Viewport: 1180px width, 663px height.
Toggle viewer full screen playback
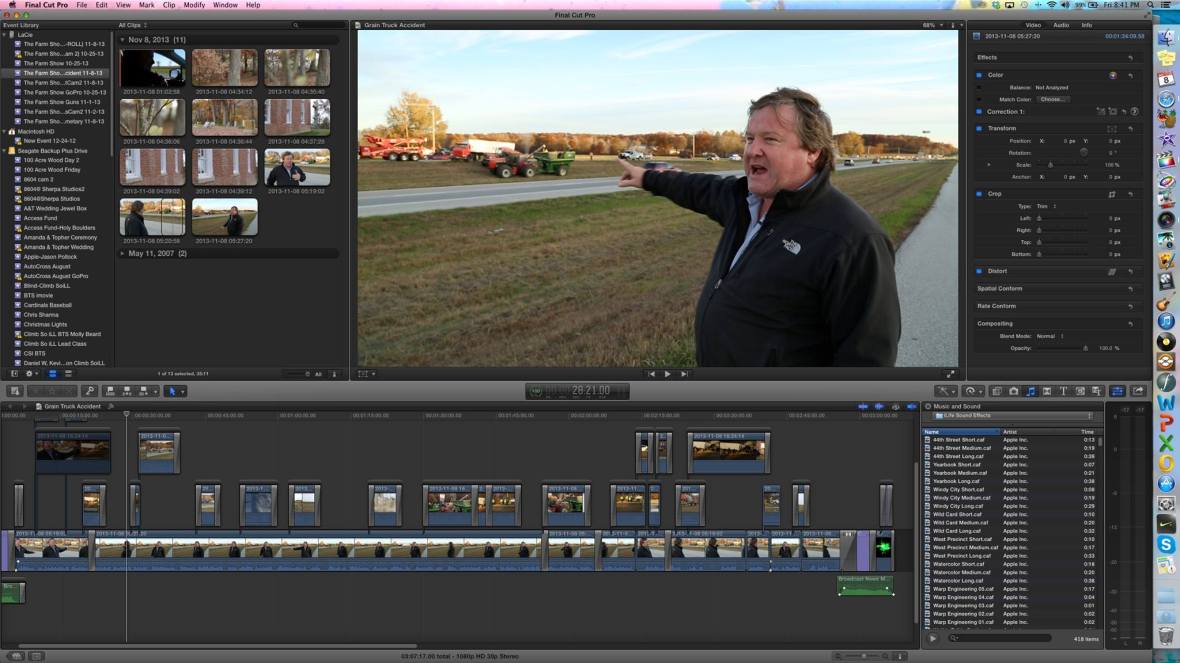[950, 374]
